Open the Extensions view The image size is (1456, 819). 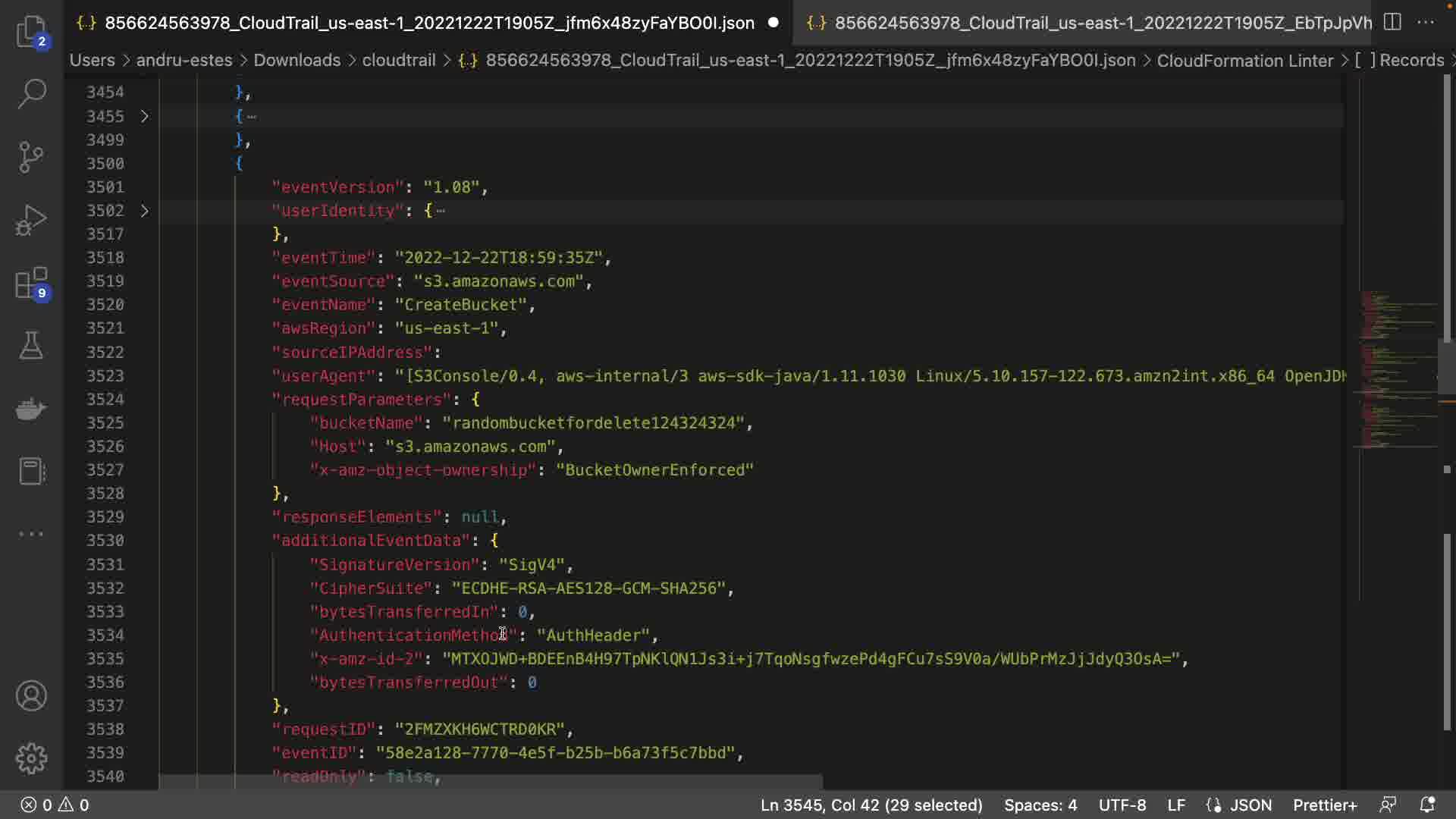click(x=31, y=284)
